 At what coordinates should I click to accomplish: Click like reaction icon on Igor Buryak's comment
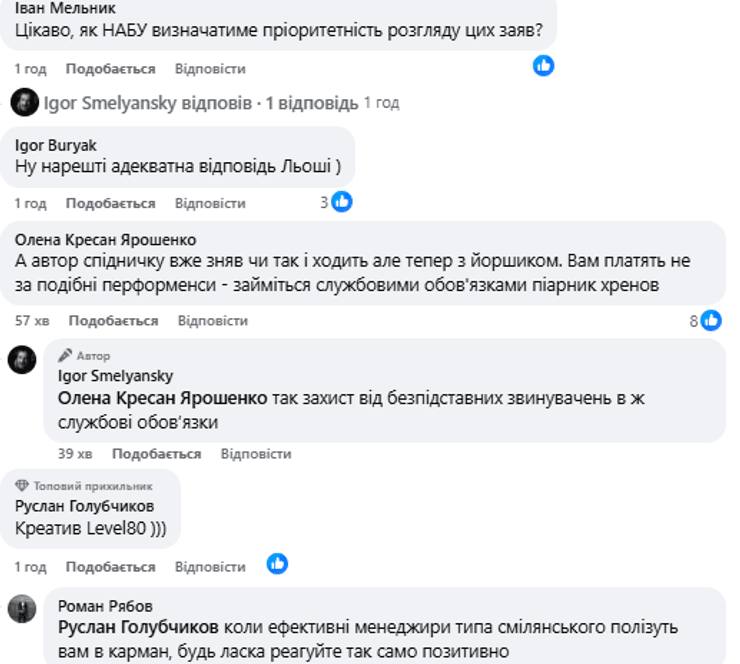(341, 202)
